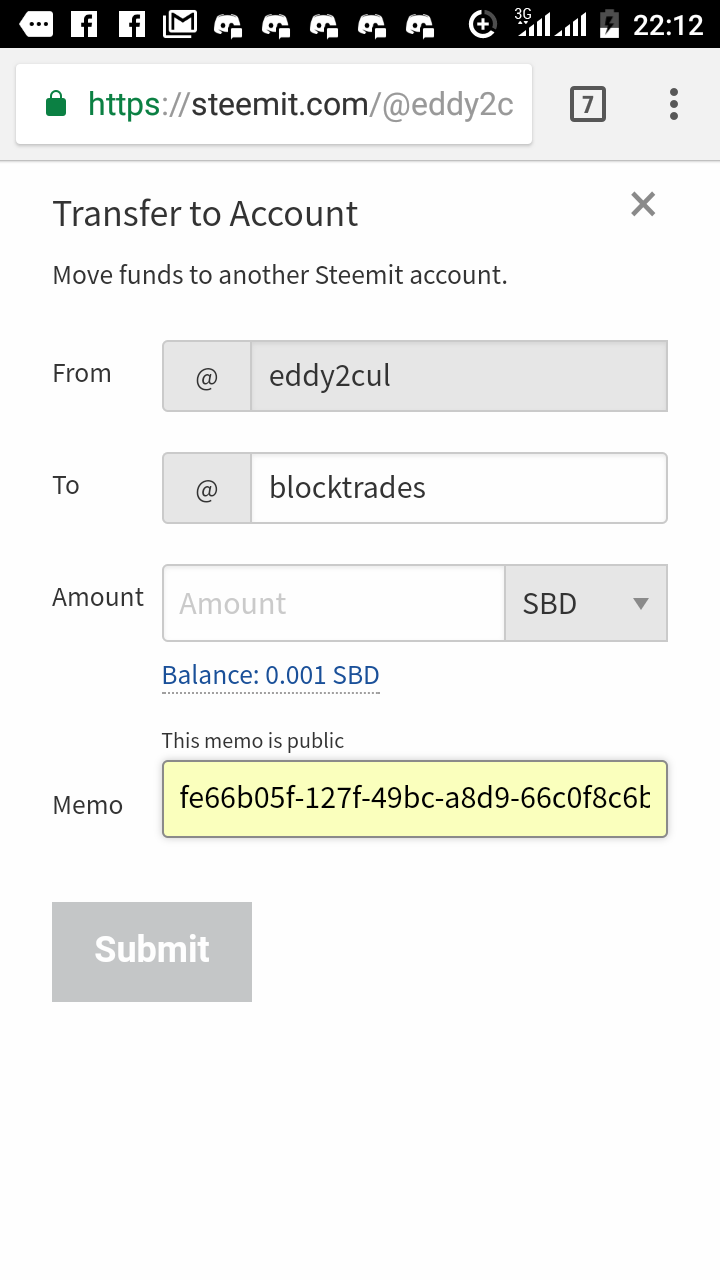Screen dimensions: 720x1280
Task: Click the dropdown arrow next to SBD
Action: (641, 603)
